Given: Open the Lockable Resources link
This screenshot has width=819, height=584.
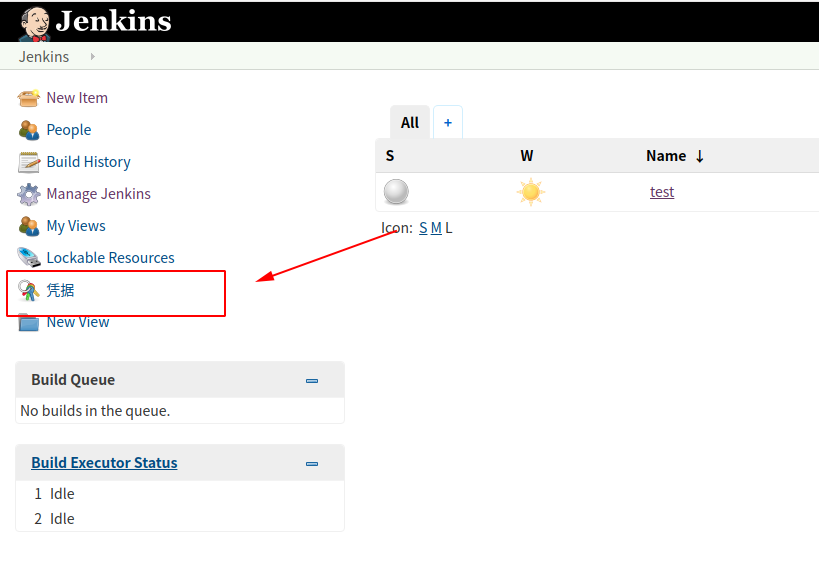Looking at the screenshot, I should (110, 258).
